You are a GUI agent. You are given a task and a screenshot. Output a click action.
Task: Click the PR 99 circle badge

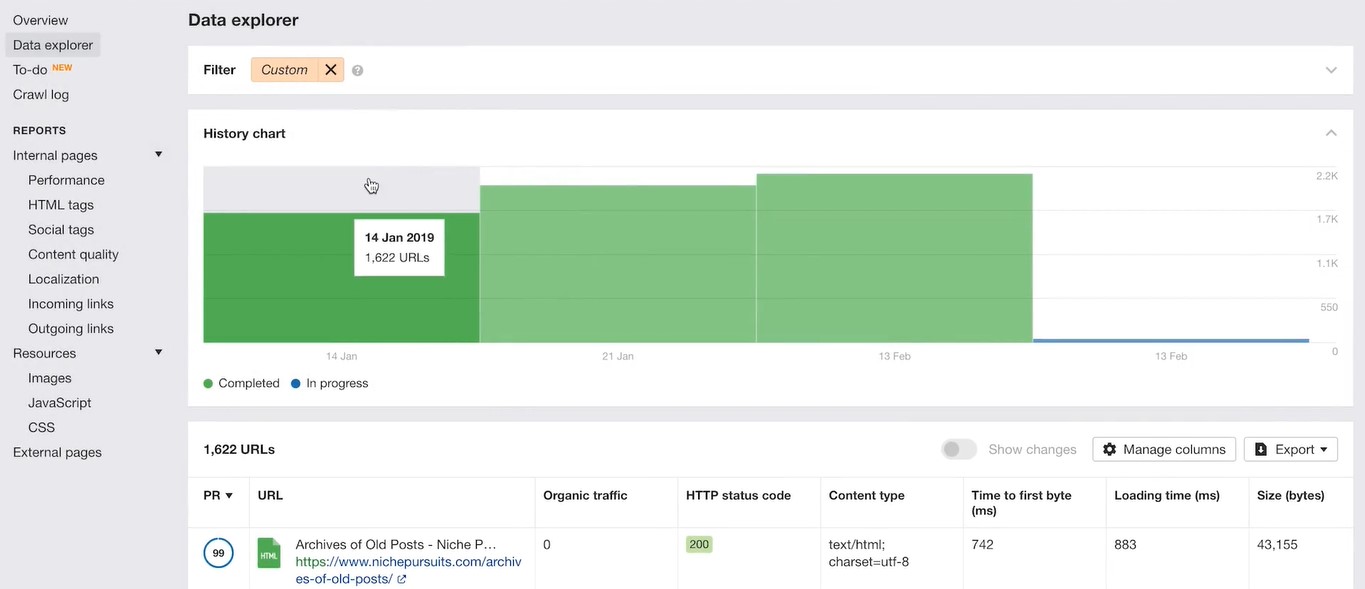[218, 553]
